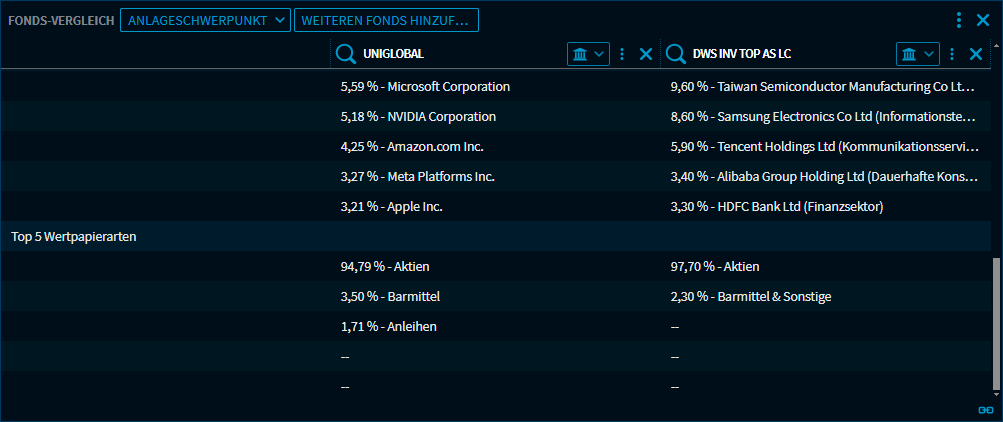Click the Weiteren Fonds hinzufügen button

(385, 20)
